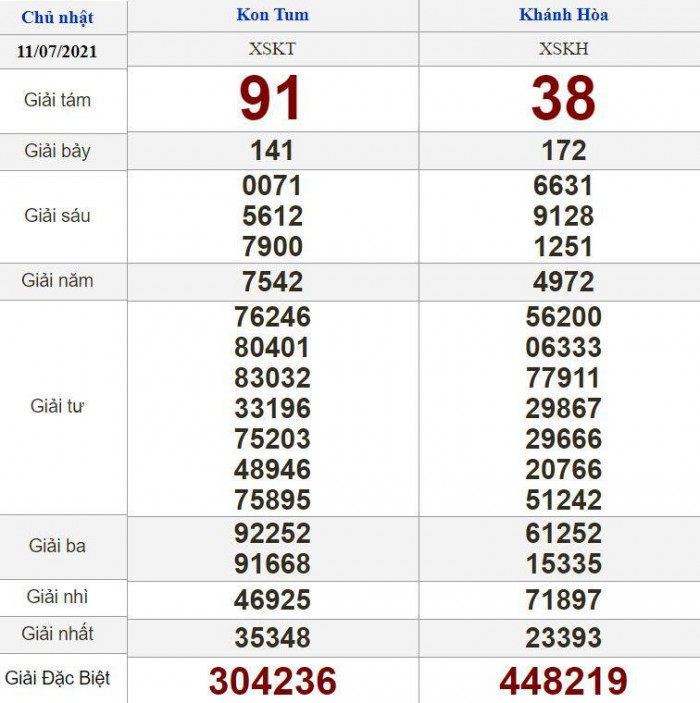Click Kon Tum Giải tám number 91
Viewport: 700px width, 703px height.
[x=271, y=99]
